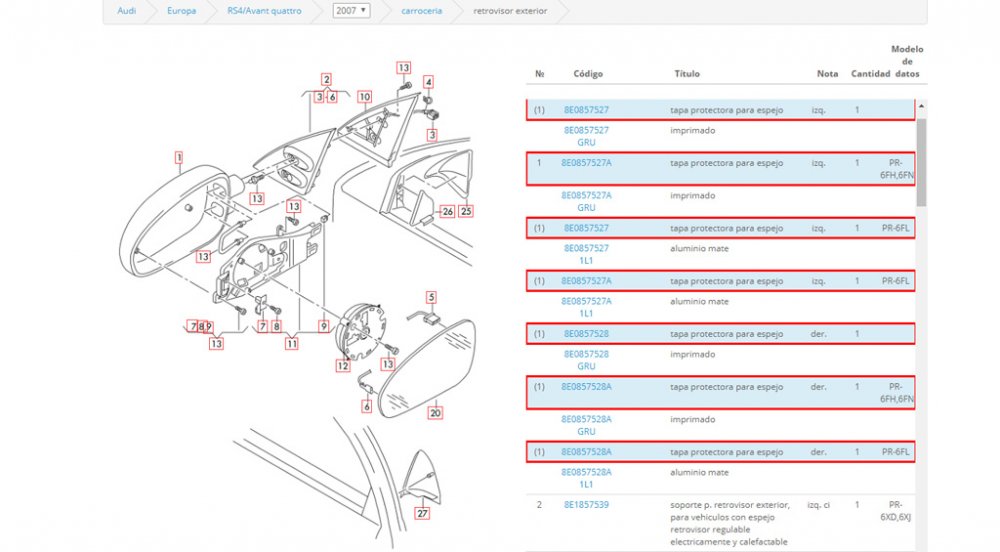1000x552 pixels.
Task: Open the 8E0857527A 1L1 part code link
Action: click(x=586, y=307)
